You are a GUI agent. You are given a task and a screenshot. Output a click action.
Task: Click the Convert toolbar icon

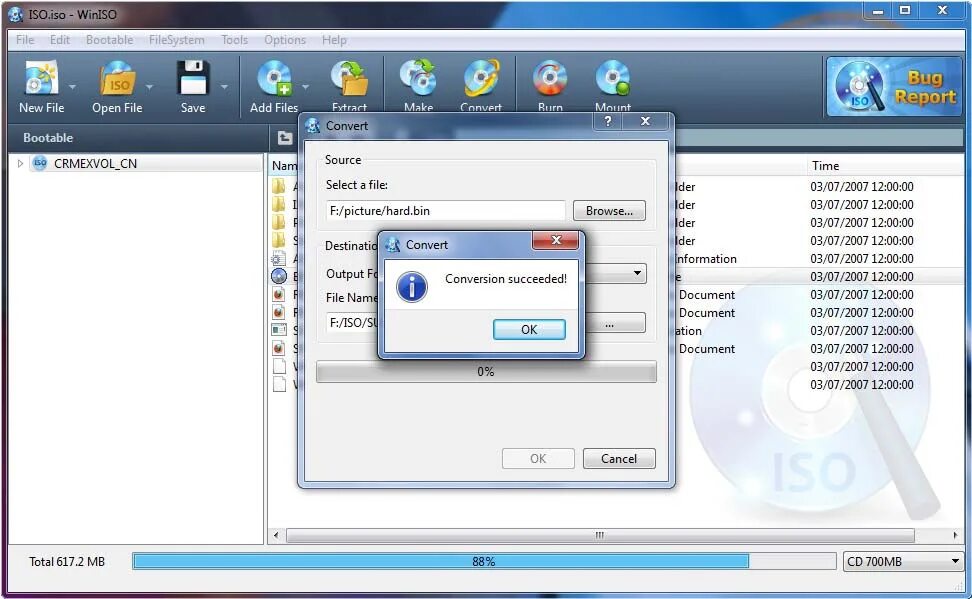pos(481,79)
